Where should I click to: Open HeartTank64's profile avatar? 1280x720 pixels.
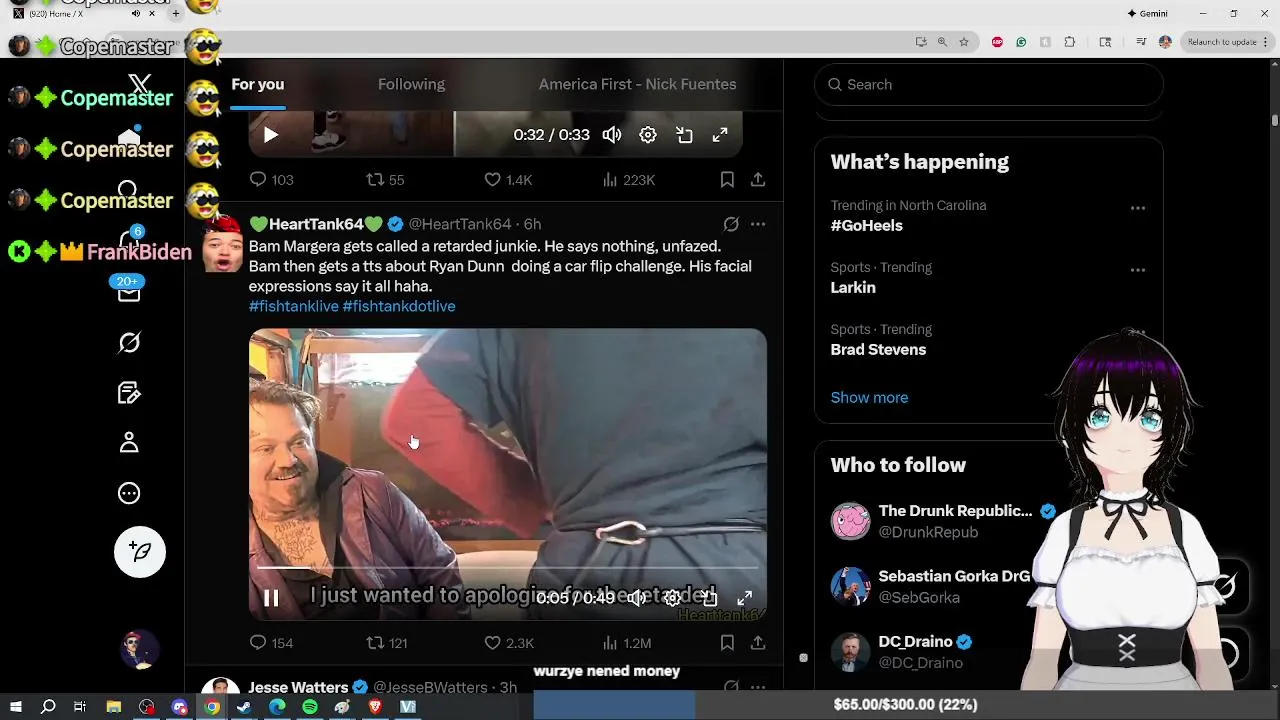coord(222,243)
